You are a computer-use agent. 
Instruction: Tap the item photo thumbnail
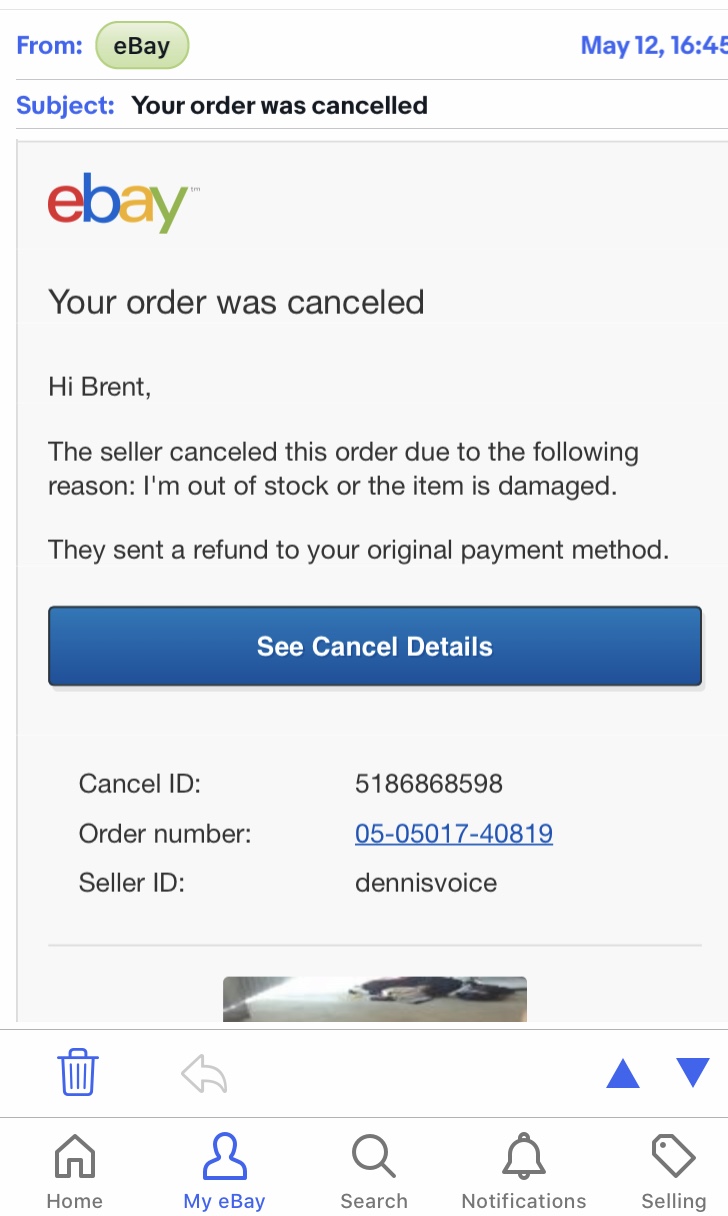pos(375,999)
